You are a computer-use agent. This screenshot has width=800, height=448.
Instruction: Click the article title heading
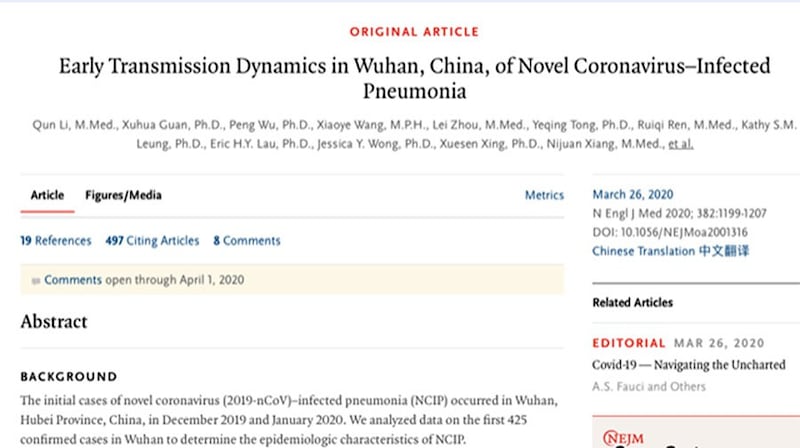point(414,78)
